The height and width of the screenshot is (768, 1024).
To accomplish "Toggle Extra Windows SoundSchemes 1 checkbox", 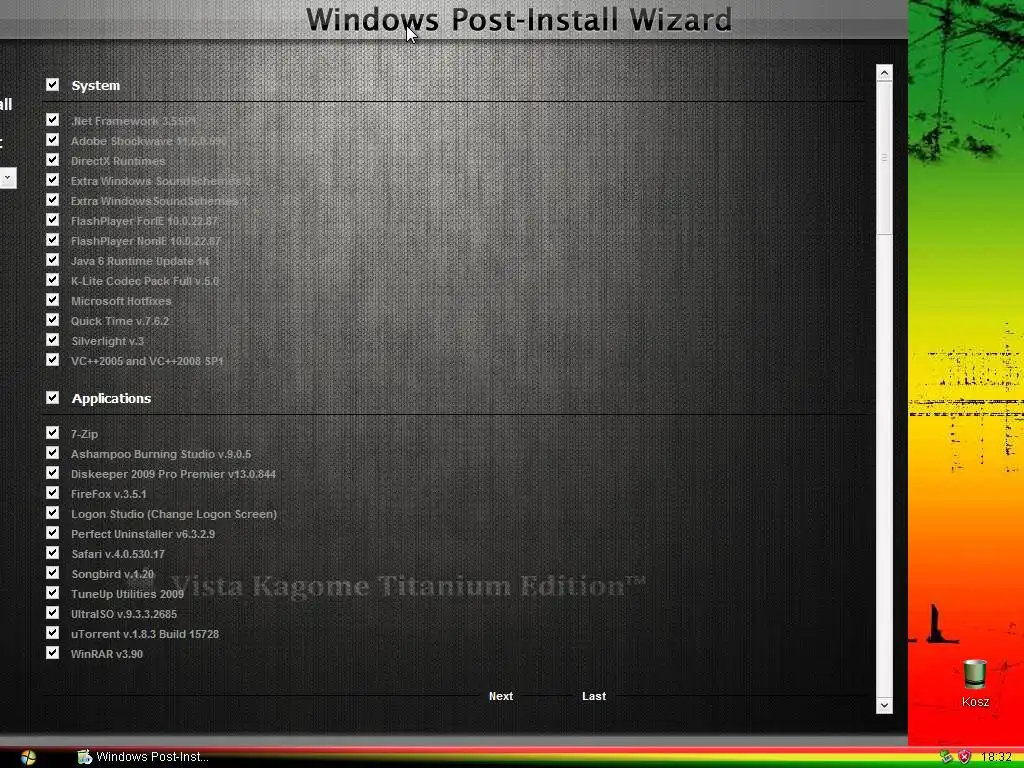I will coord(52,200).
